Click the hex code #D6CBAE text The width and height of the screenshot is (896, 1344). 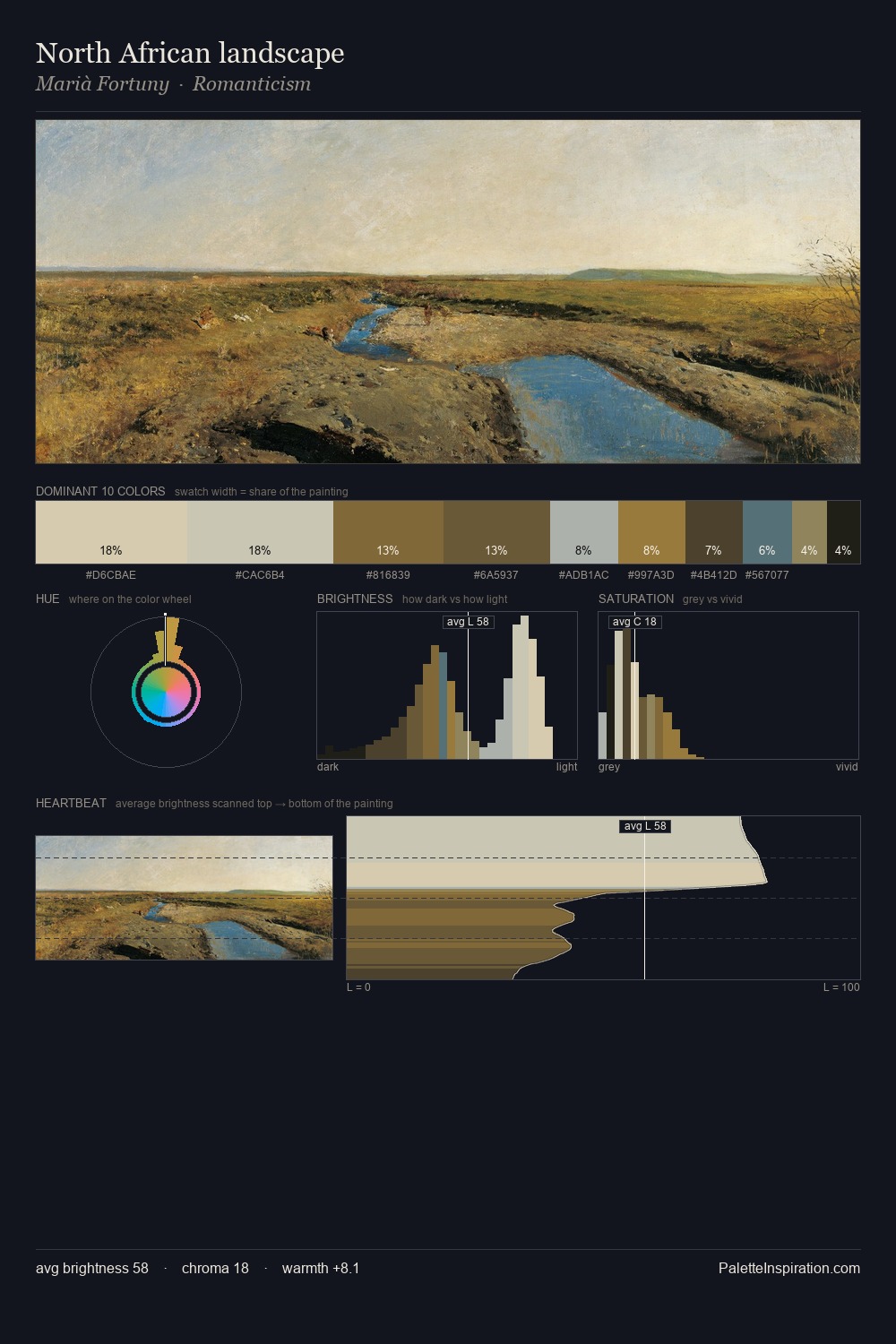click(x=111, y=575)
